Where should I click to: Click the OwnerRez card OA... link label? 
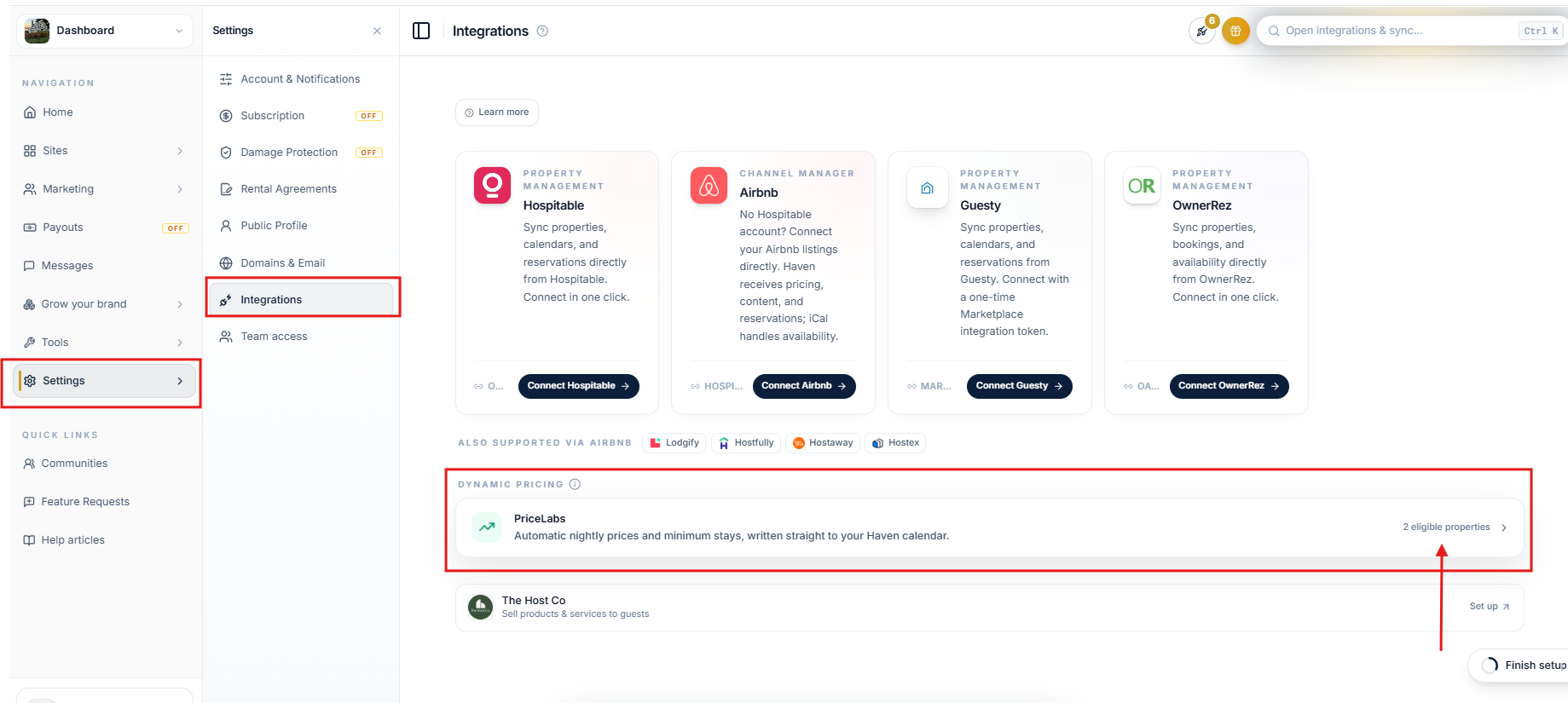tap(1142, 386)
